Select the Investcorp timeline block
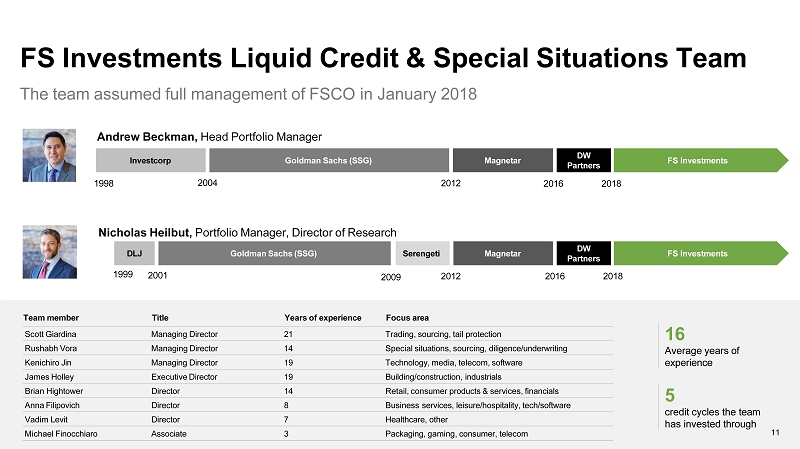 pyautogui.click(x=151, y=160)
